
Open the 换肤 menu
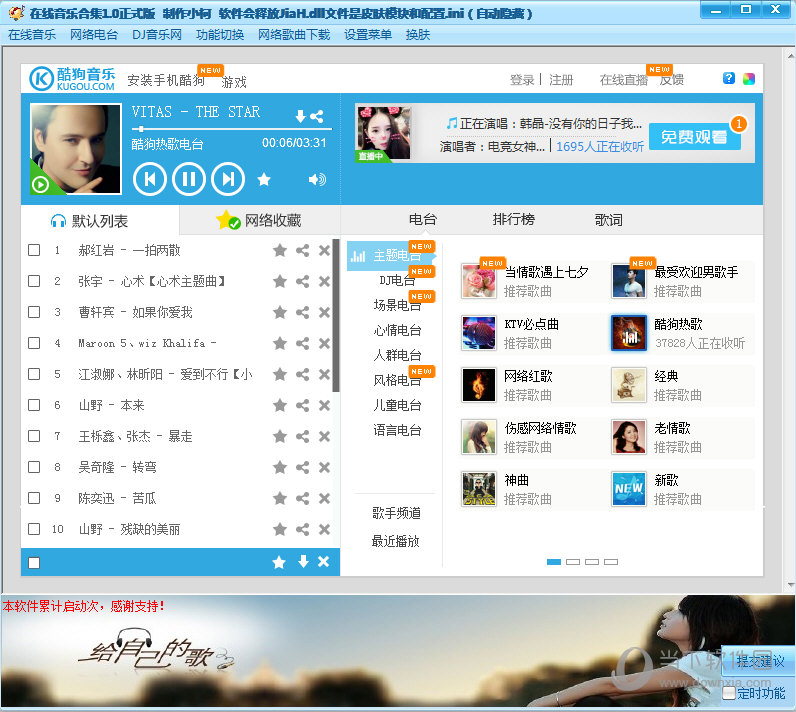point(418,35)
